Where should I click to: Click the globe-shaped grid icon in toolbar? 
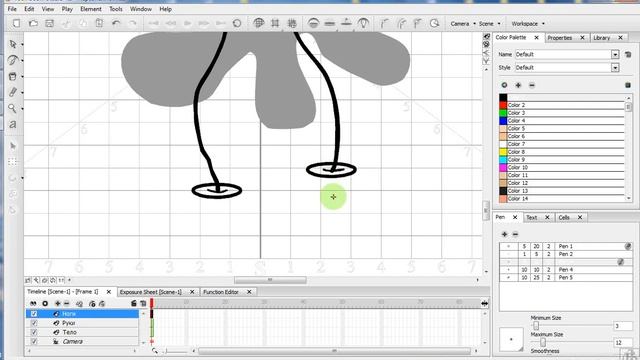[258, 23]
